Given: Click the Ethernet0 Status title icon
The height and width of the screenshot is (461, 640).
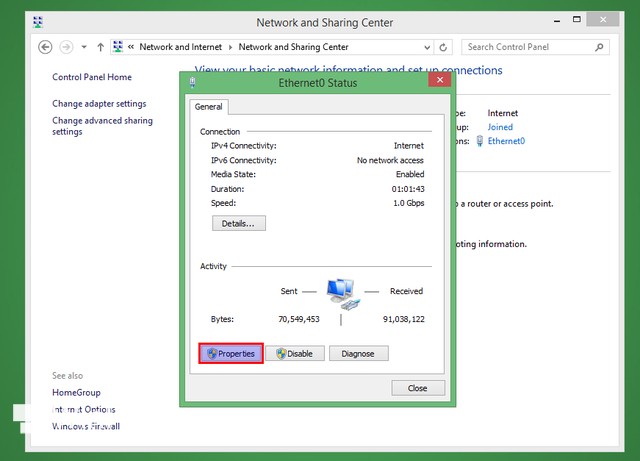Looking at the screenshot, I should (x=192, y=83).
